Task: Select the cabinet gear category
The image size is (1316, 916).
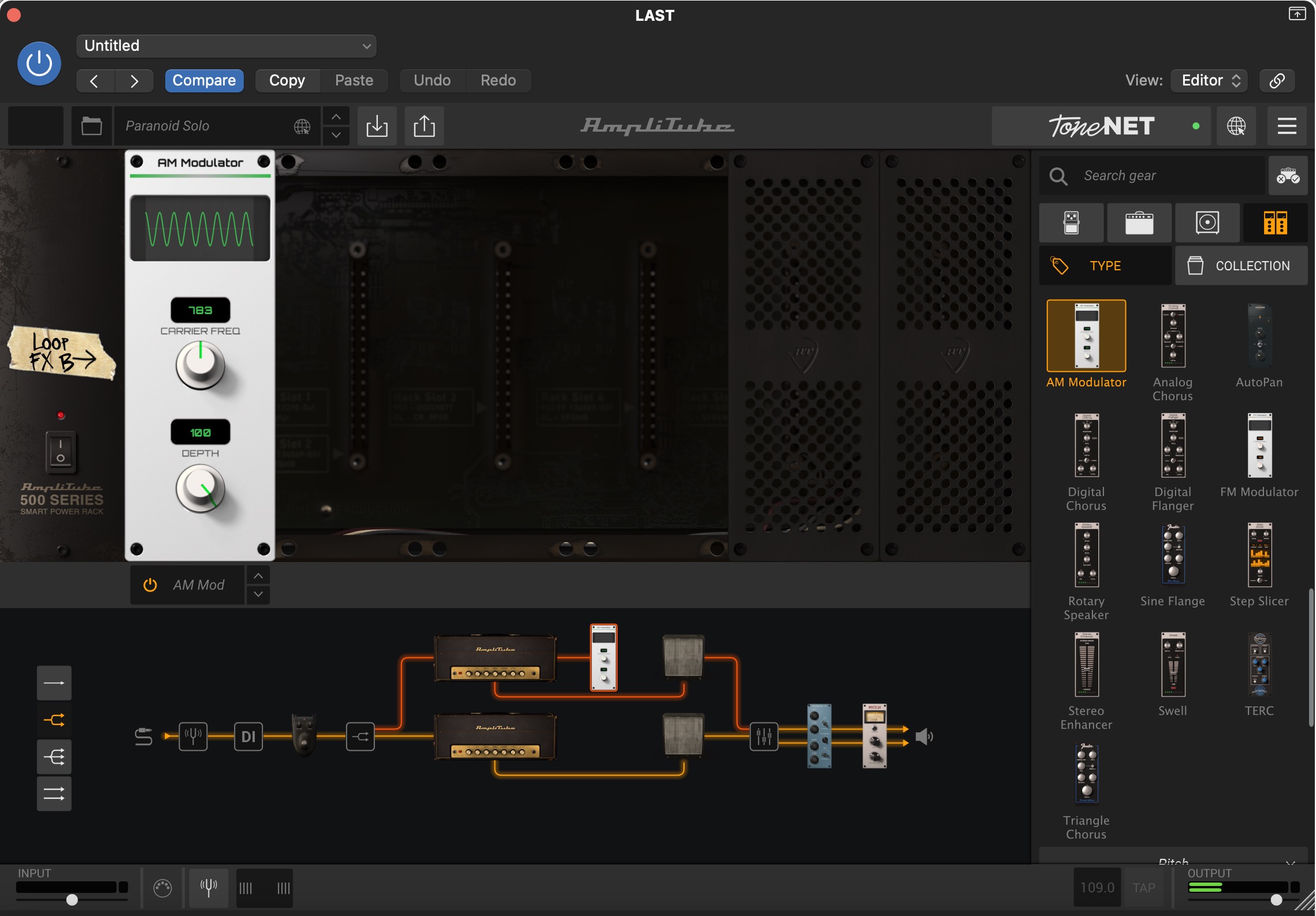Action: click(1207, 223)
